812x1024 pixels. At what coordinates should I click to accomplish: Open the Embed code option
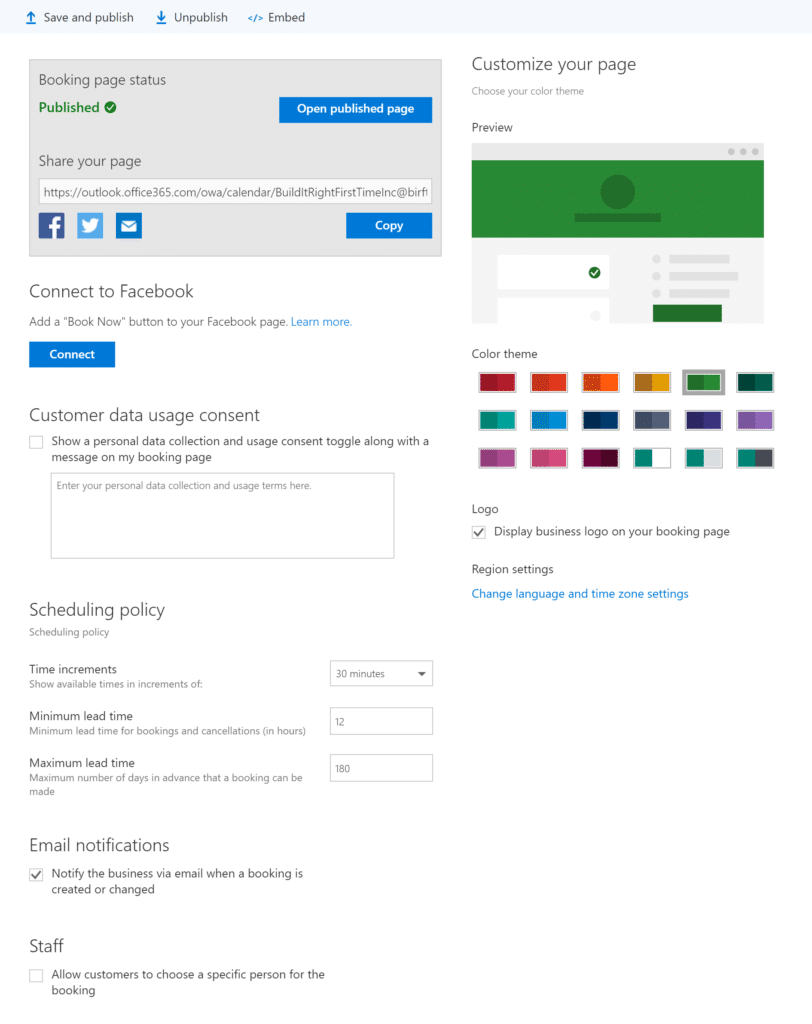tap(276, 18)
